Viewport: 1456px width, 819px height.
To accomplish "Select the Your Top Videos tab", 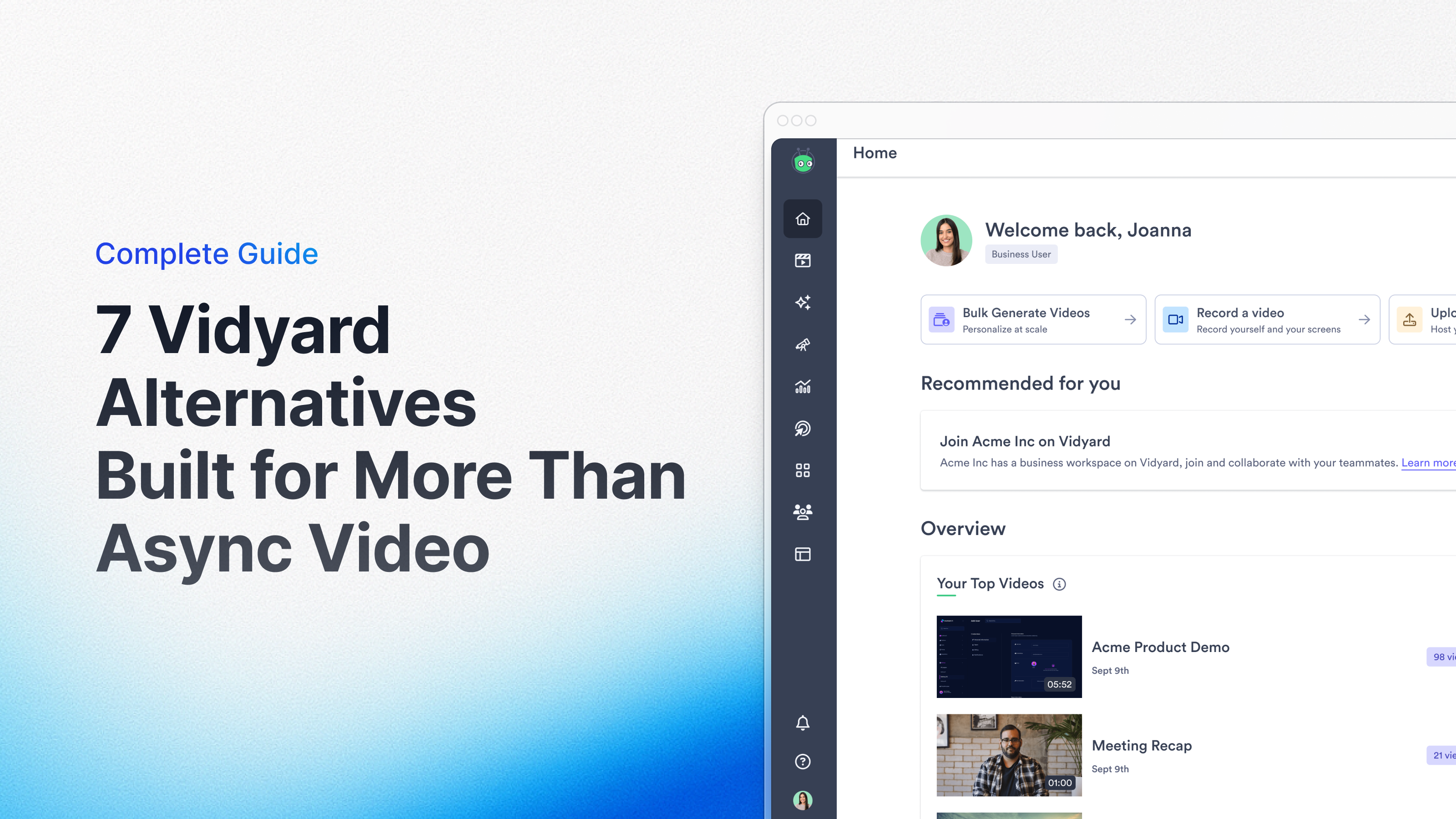I will pyautogui.click(x=990, y=583).
